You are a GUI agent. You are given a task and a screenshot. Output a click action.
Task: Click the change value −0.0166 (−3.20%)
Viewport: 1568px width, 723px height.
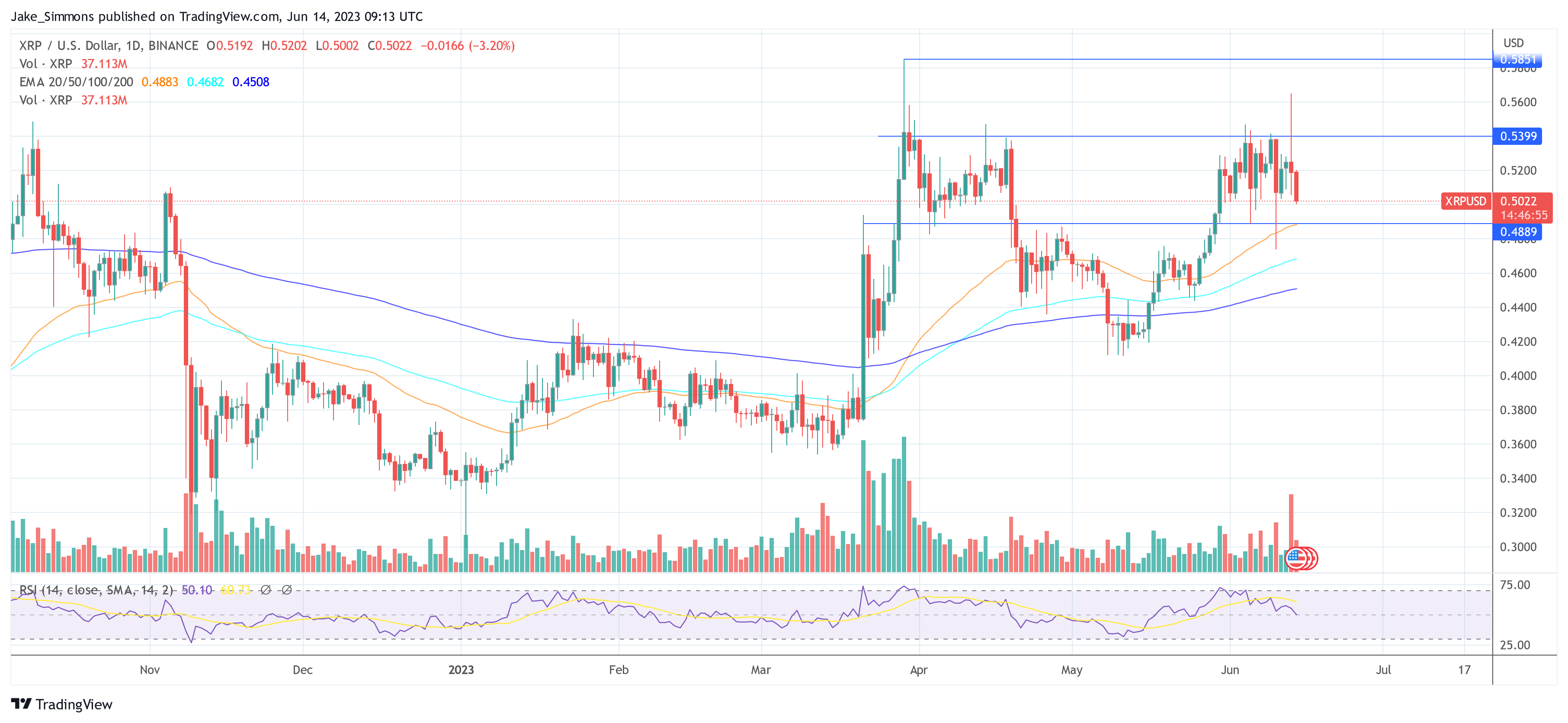[468, 46]
